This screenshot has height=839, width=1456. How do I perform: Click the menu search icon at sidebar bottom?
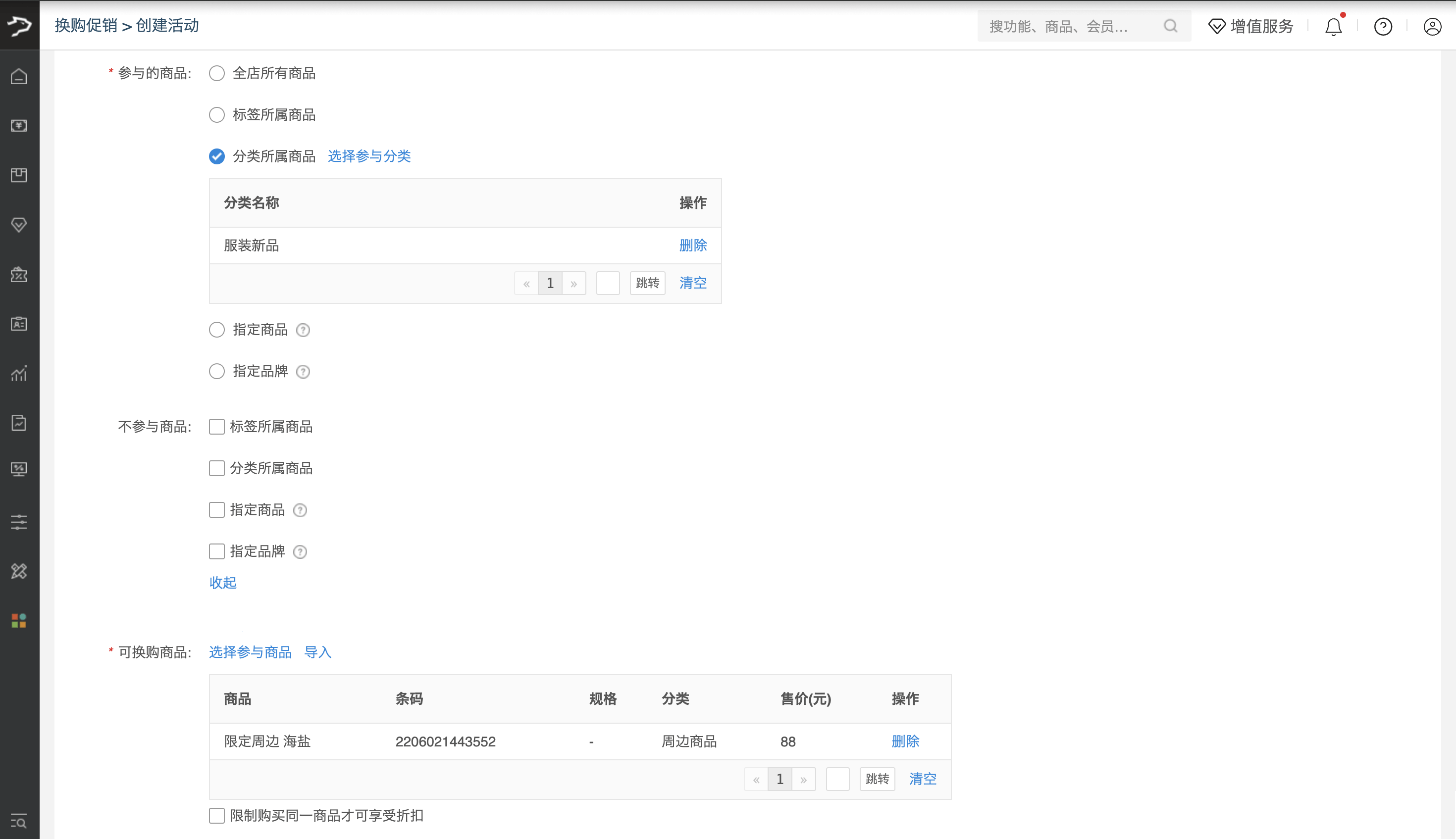click(x=19, y=821)
